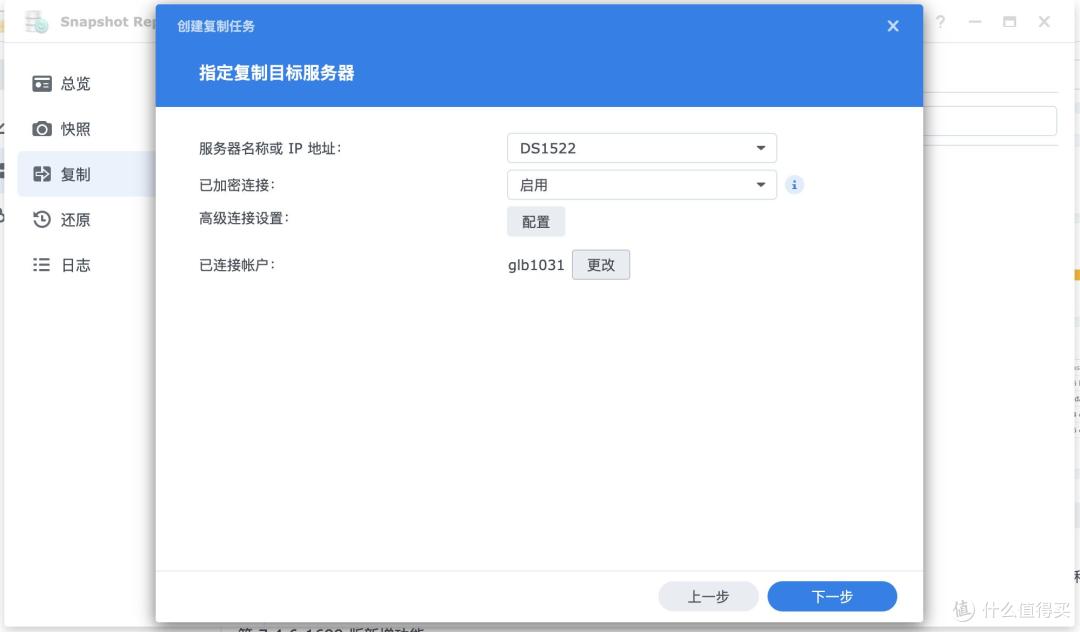This screenshot has width=1080, height=632.
Task: Click 更改 to change connected account
Action: pyautogui.click(x=601, y=265)
